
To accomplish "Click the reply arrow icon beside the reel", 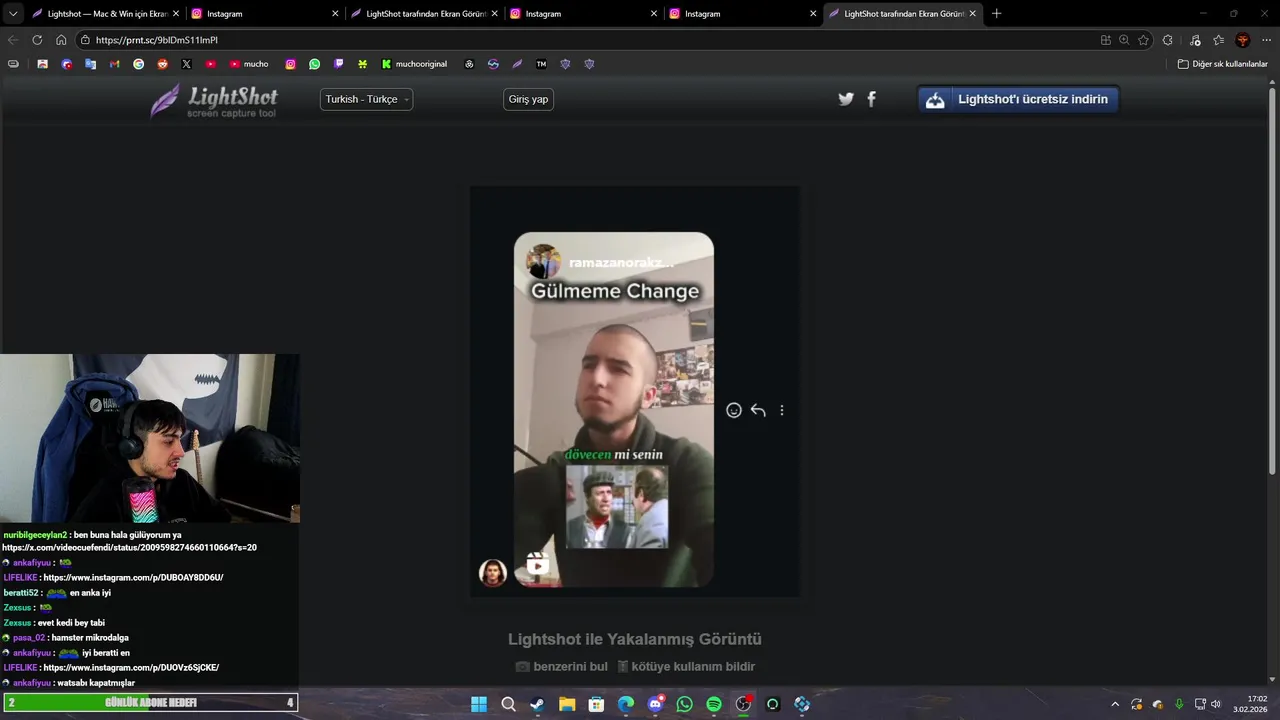I will click(758, 410).
